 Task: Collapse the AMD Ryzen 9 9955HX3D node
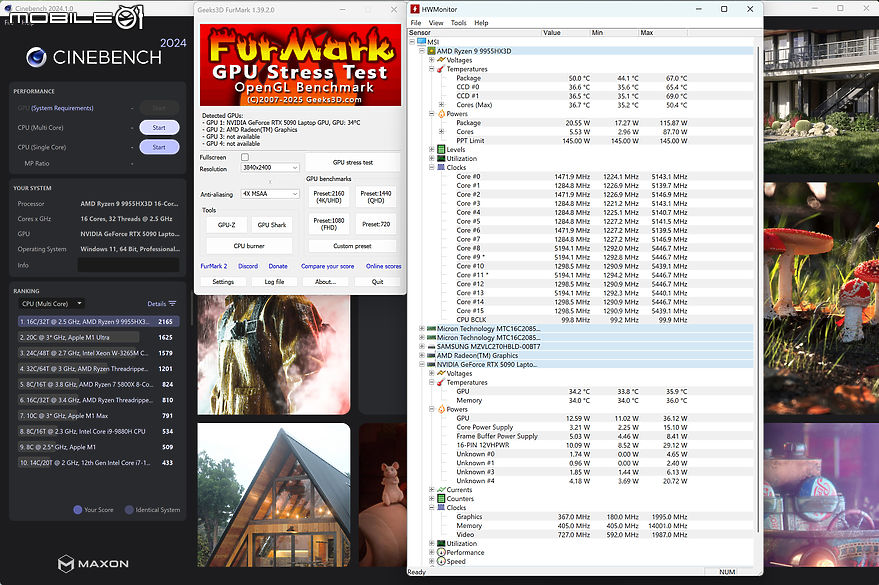click(x=422, y=51)
